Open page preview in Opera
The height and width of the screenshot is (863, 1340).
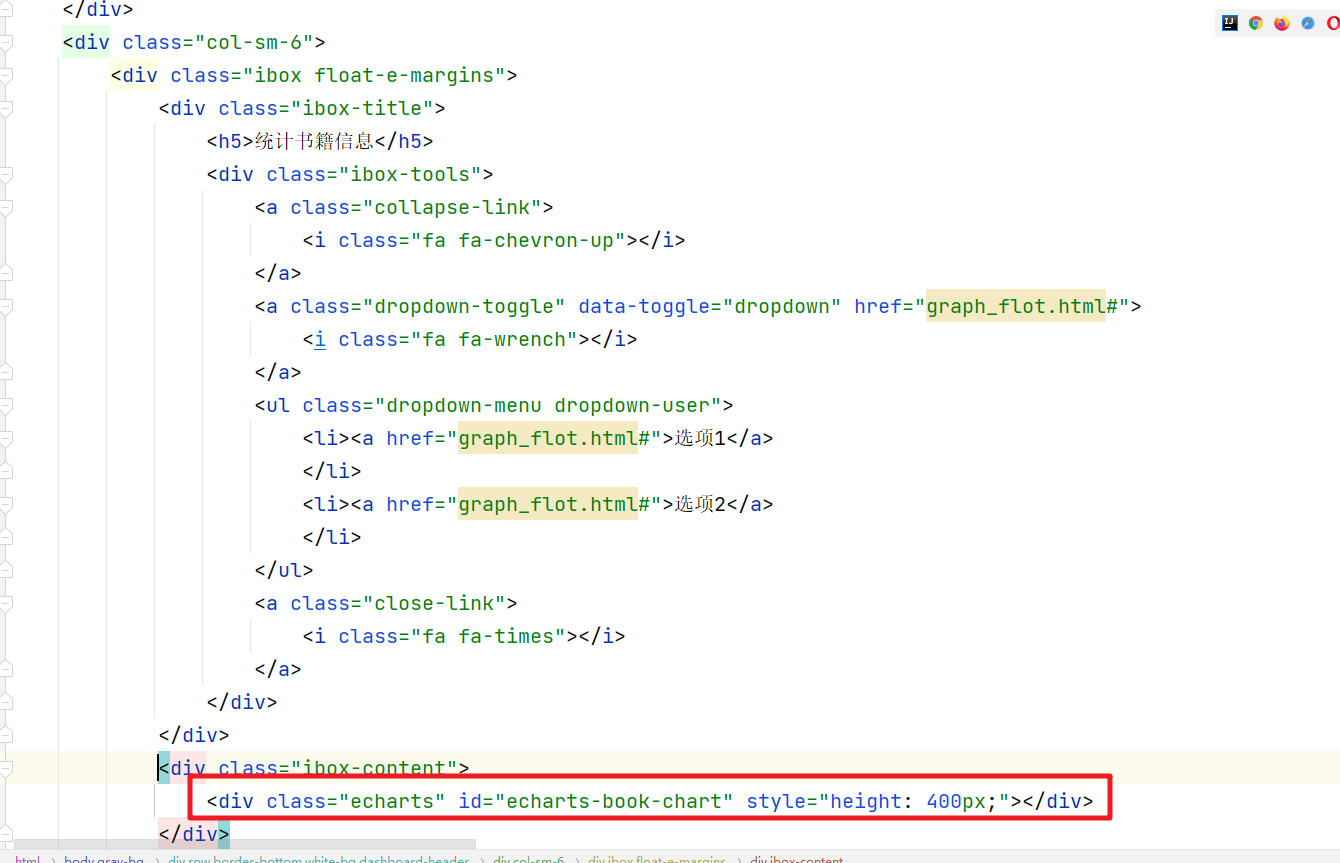tap(1333, 23)
